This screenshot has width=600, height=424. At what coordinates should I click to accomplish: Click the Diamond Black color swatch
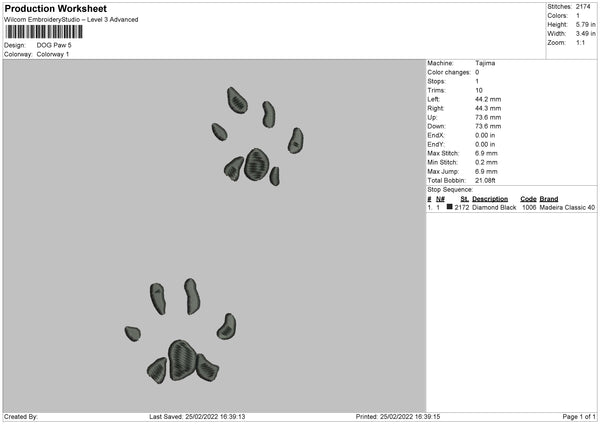pos(449,207)
